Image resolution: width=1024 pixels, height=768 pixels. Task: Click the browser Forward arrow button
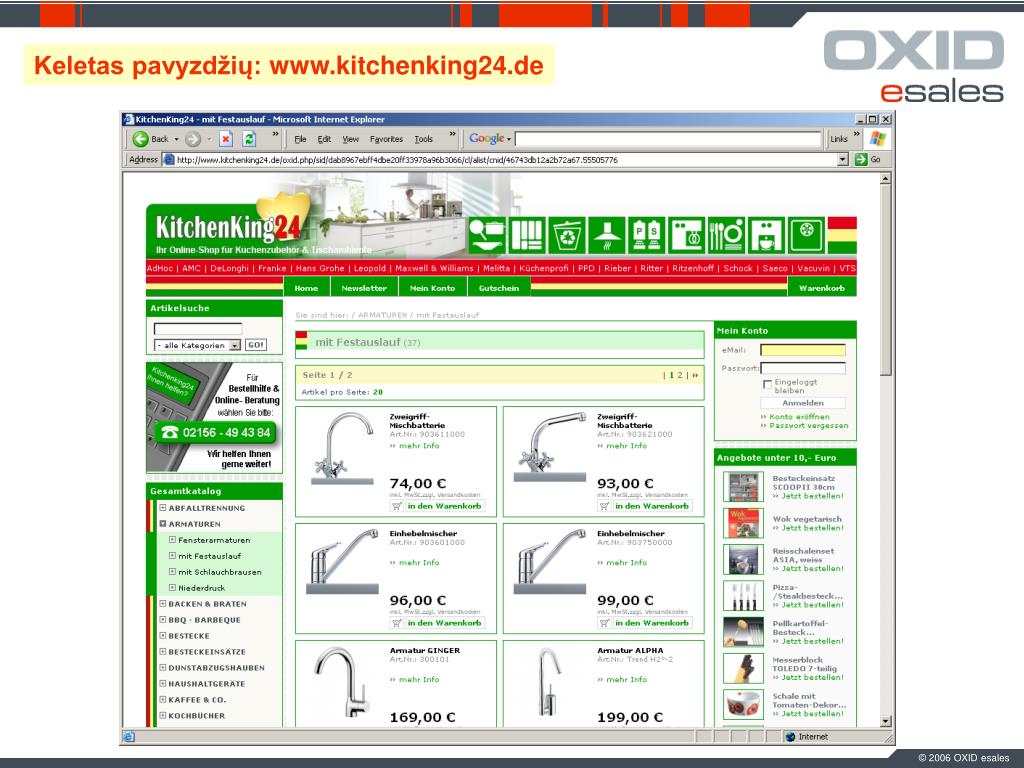193,139
